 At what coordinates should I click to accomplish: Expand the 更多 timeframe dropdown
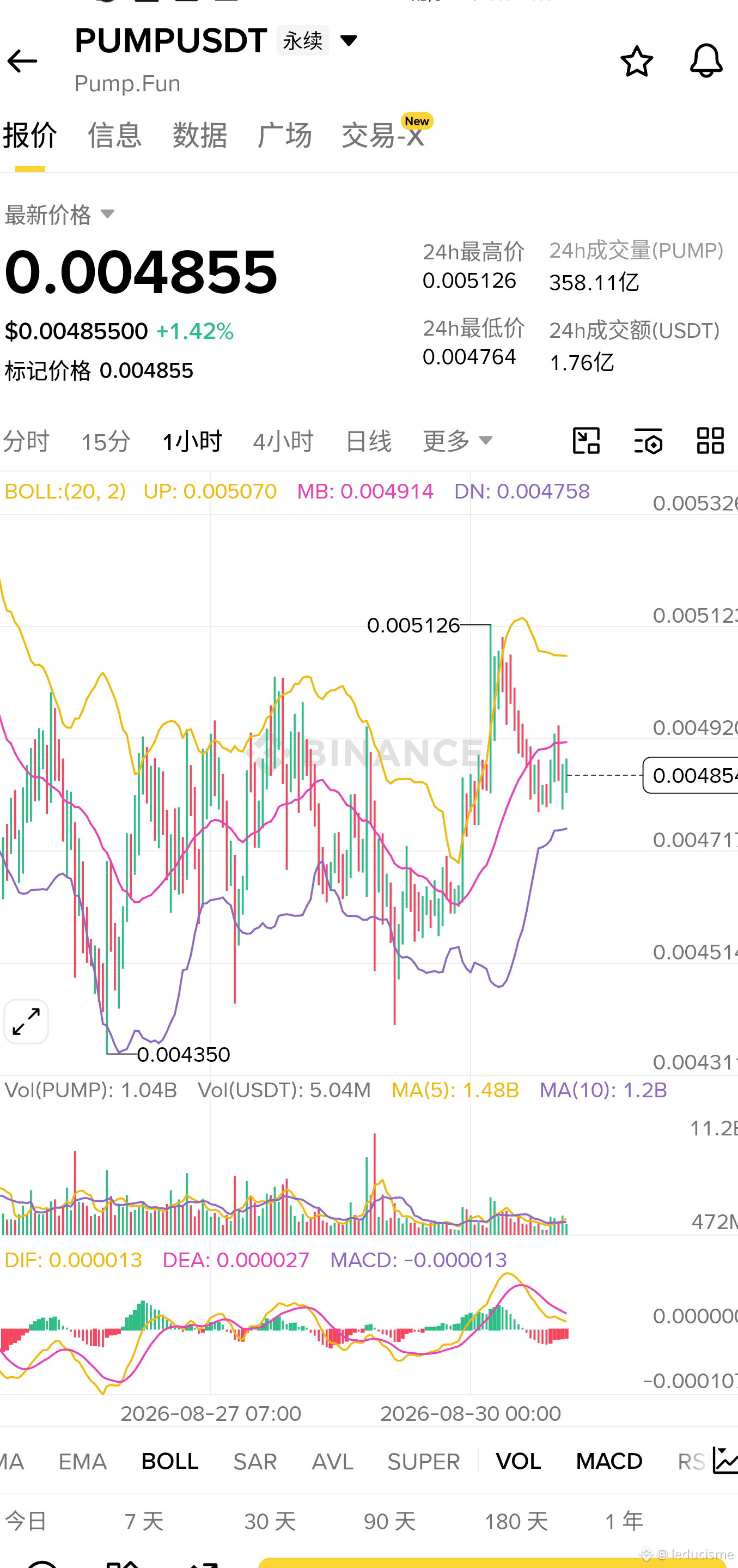pos(458,441)
